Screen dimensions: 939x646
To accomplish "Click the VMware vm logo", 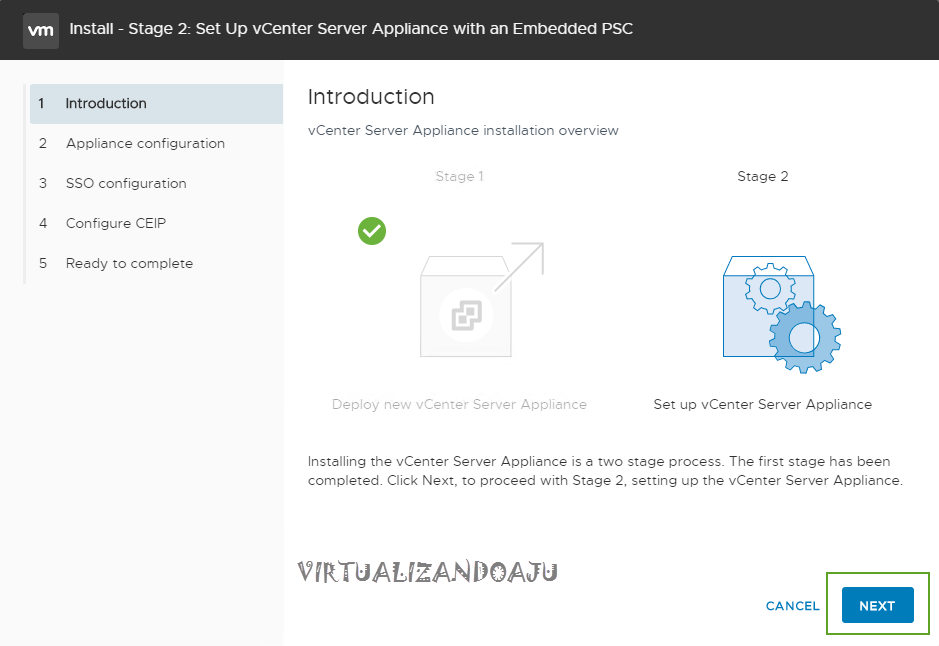I will (41, 30).
